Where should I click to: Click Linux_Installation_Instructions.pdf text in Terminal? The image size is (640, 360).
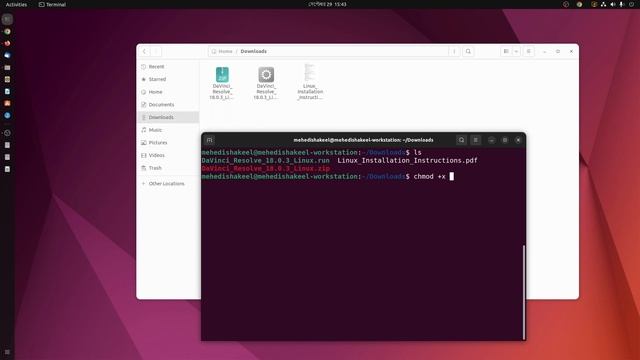point(407,160)
